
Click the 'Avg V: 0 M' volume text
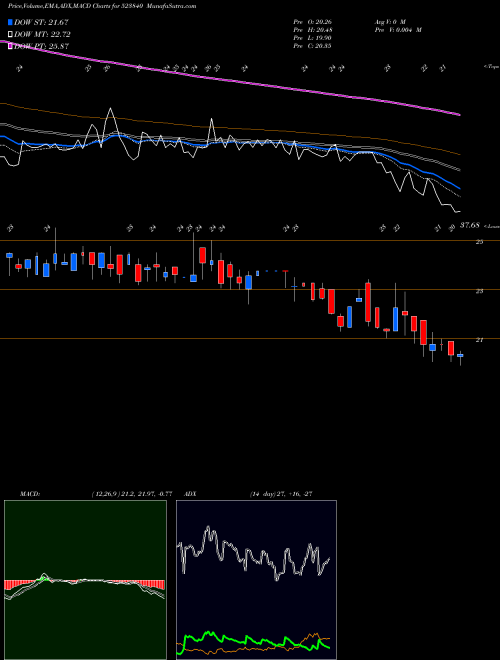coord(390,22)
